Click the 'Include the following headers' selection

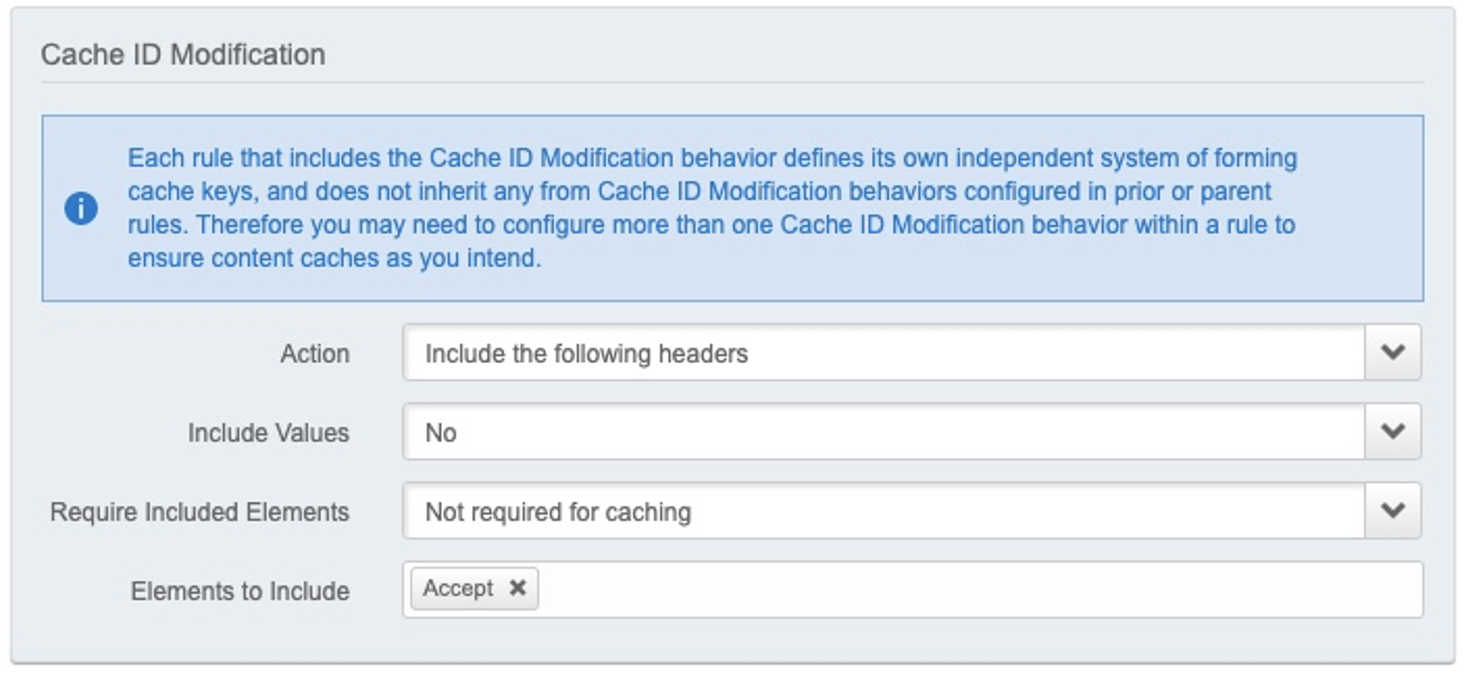586,354
